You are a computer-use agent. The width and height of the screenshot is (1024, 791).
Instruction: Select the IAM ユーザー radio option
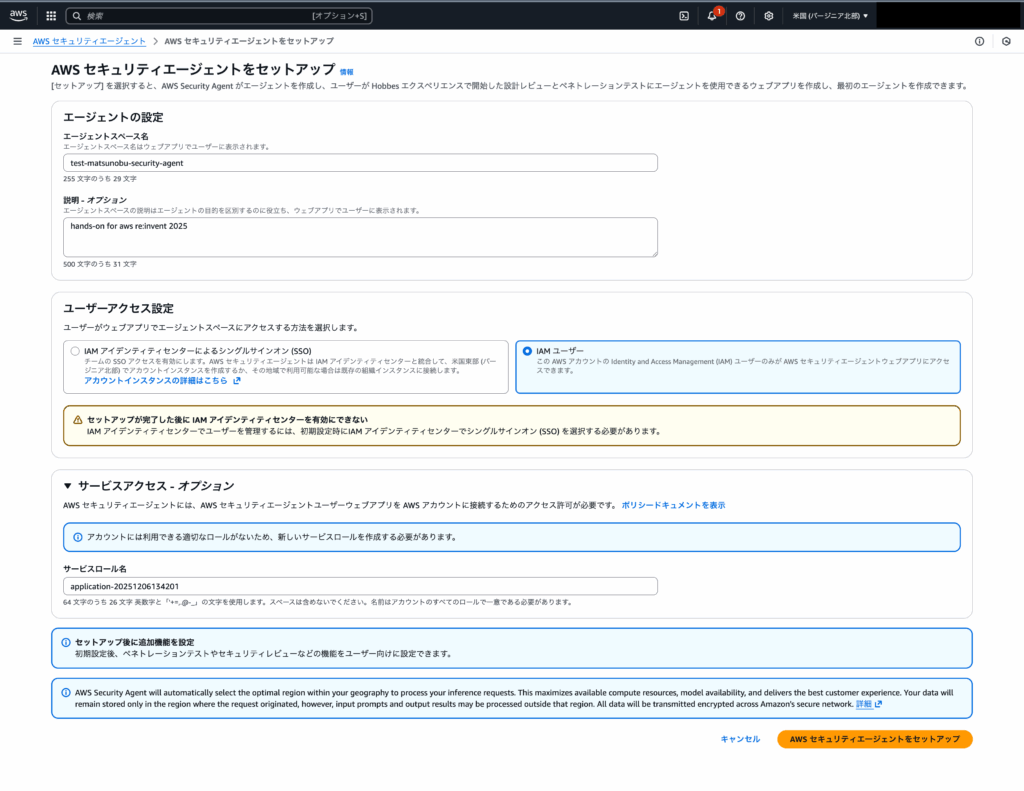click(x=527, y=351)
